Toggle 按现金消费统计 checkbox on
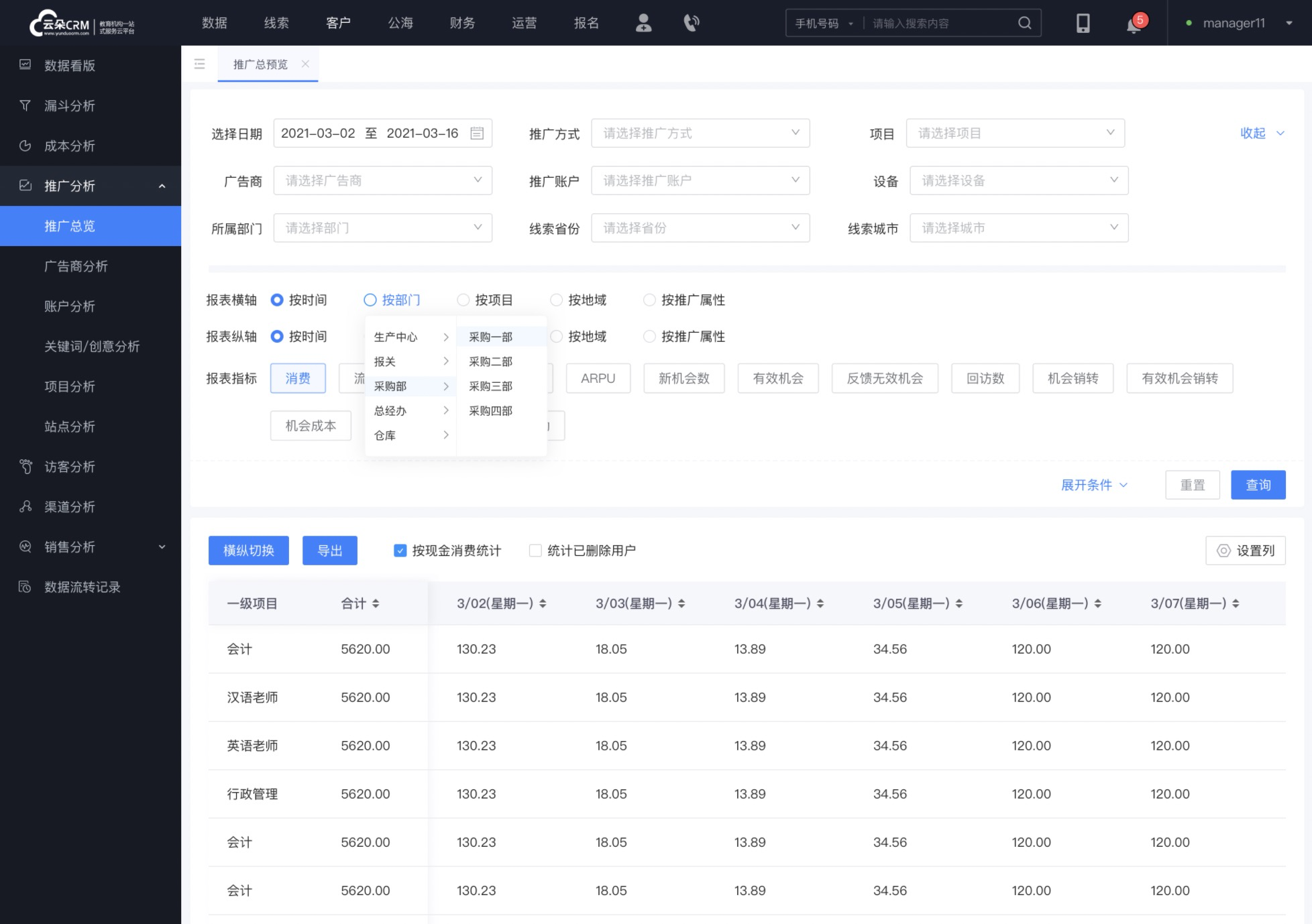 [400, 550]
